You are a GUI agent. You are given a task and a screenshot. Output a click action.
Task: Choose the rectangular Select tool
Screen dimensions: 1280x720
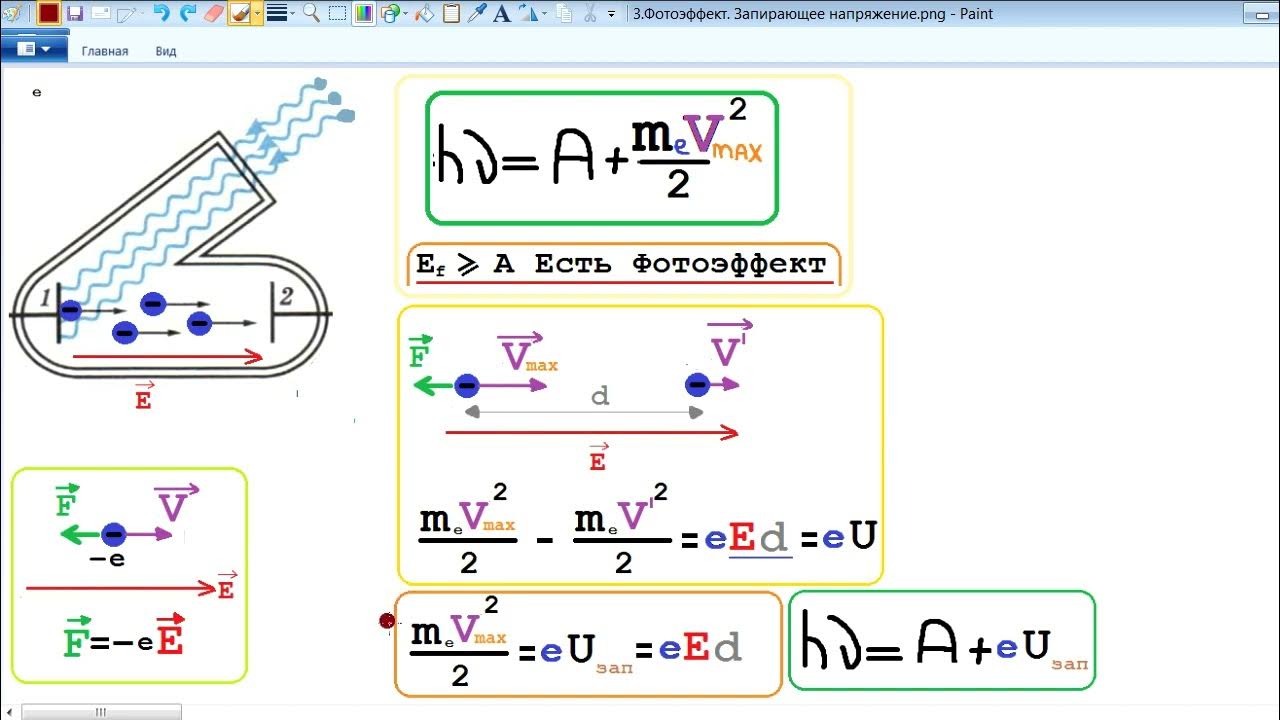338,13
